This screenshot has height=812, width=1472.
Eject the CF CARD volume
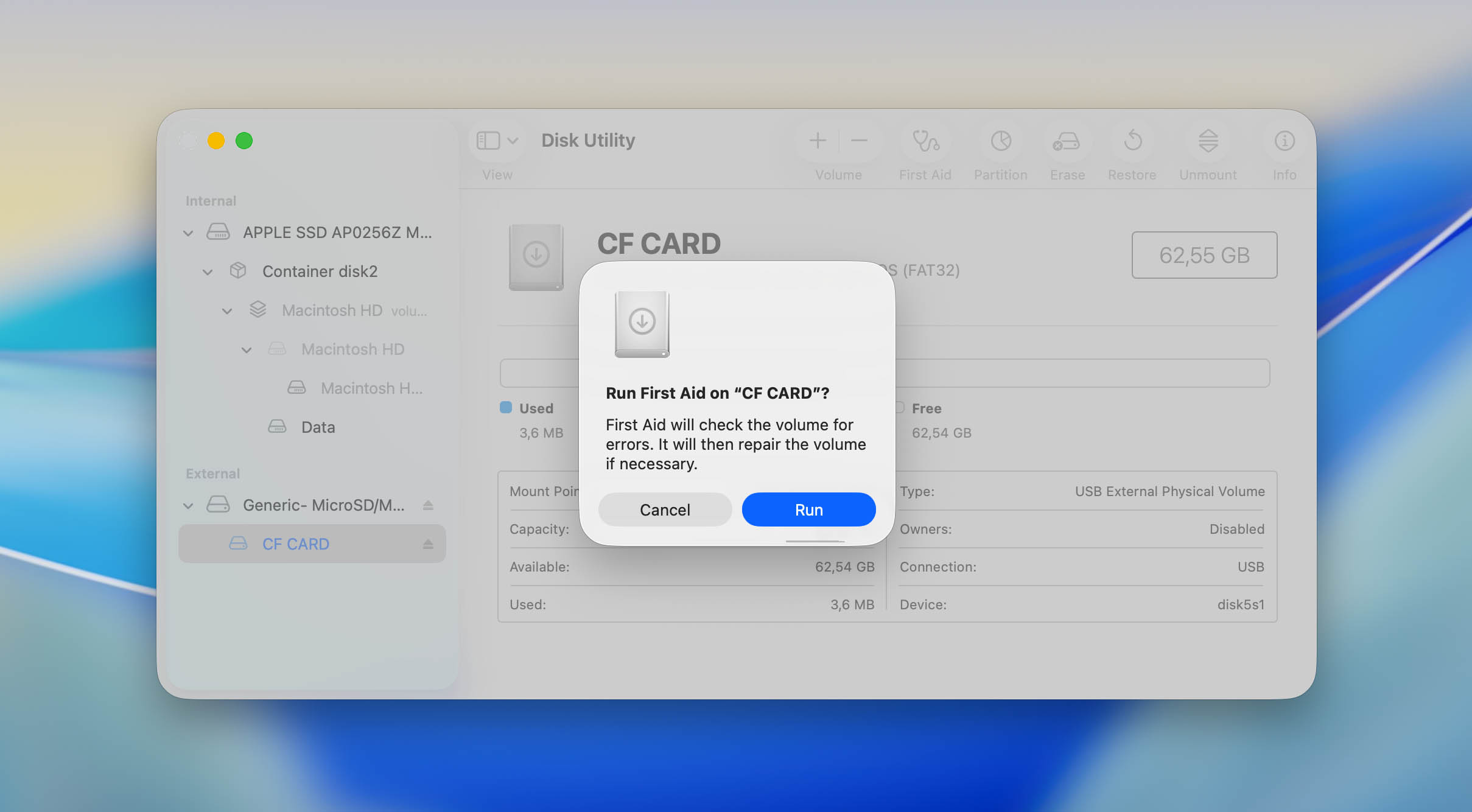coord(428,544)
